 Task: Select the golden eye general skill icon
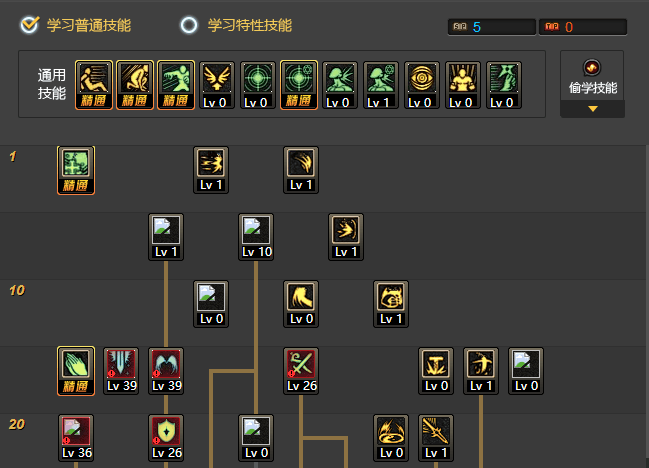coord(422,85)
